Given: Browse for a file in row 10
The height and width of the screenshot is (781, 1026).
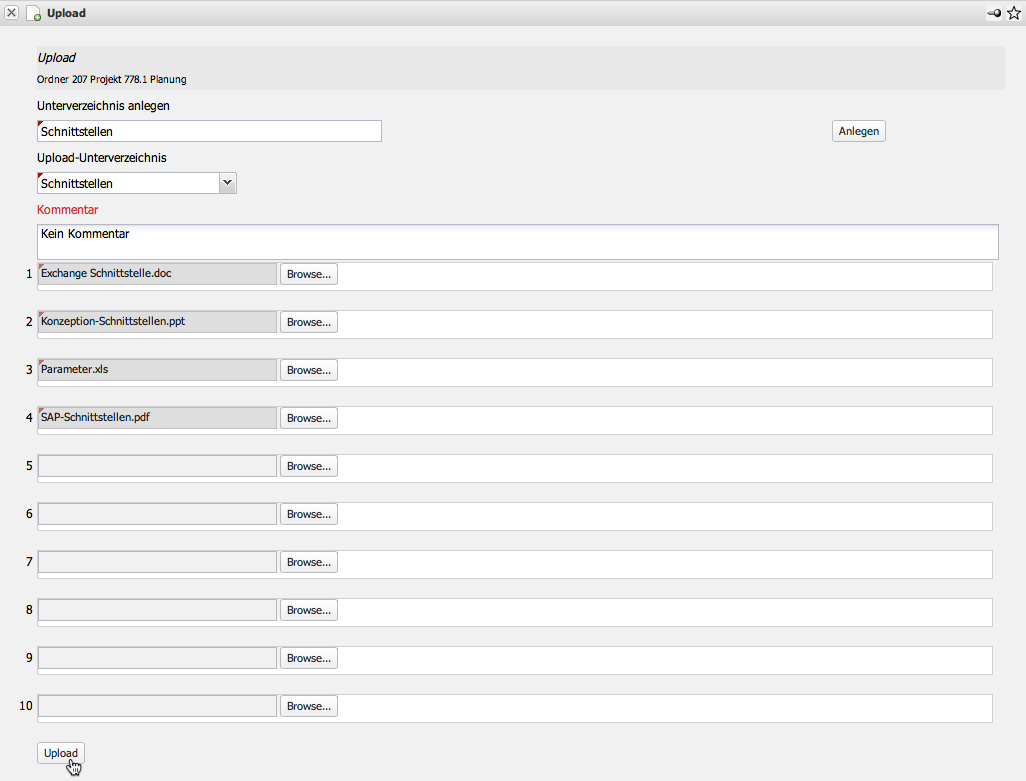Looking at the screenshot, I should (x=308, y=706).
